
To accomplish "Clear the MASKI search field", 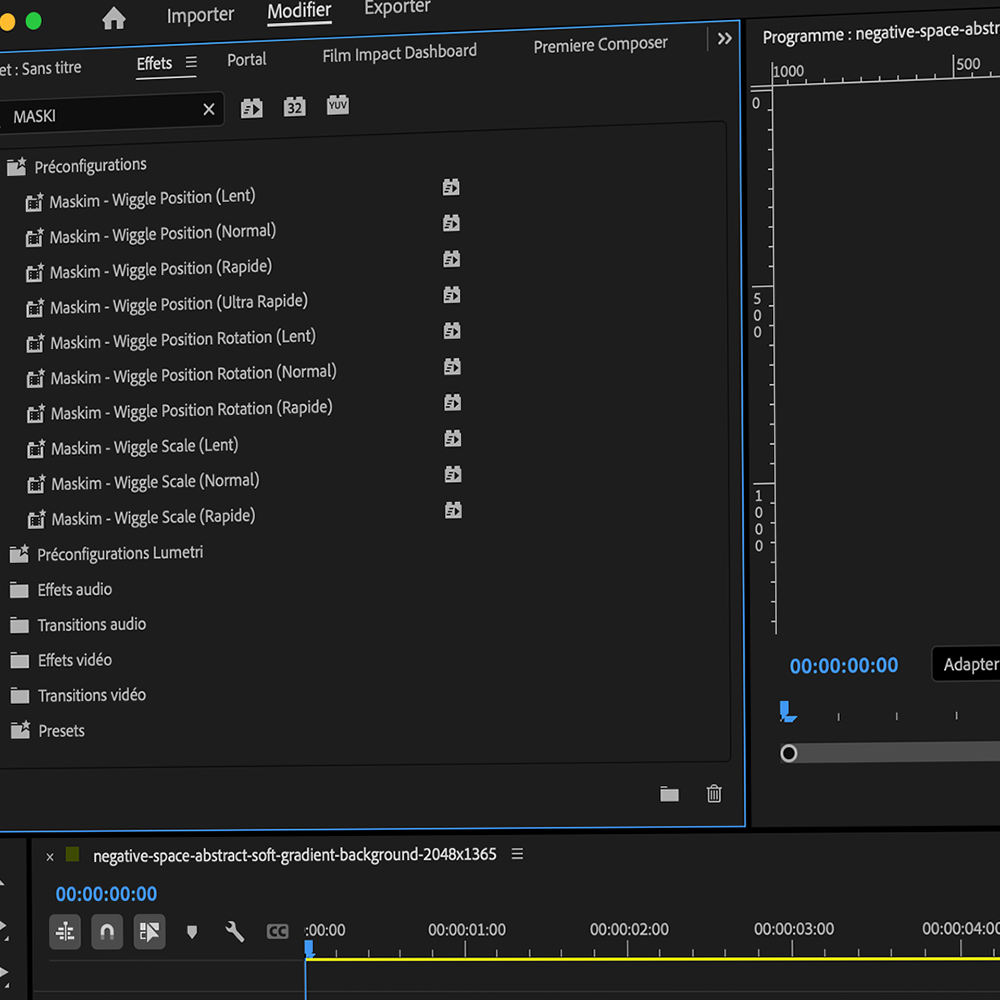I will (209, 110).
